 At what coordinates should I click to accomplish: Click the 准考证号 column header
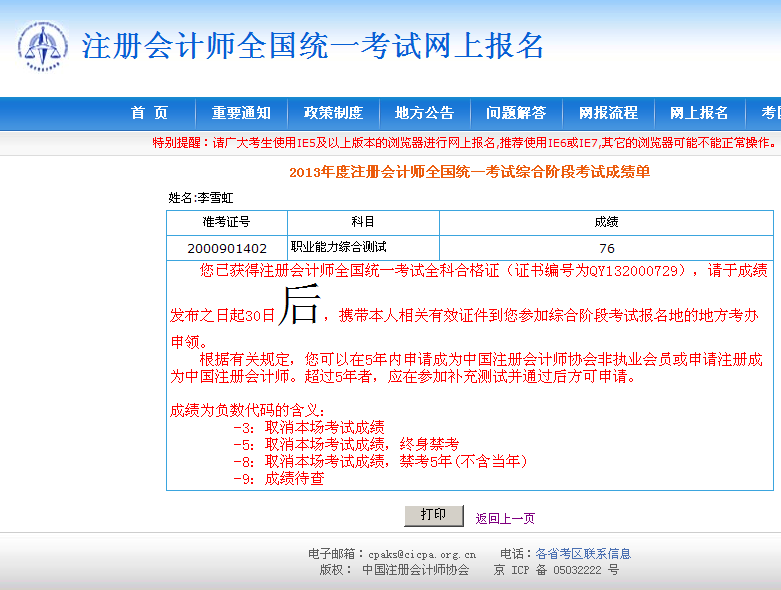point(226,222)
